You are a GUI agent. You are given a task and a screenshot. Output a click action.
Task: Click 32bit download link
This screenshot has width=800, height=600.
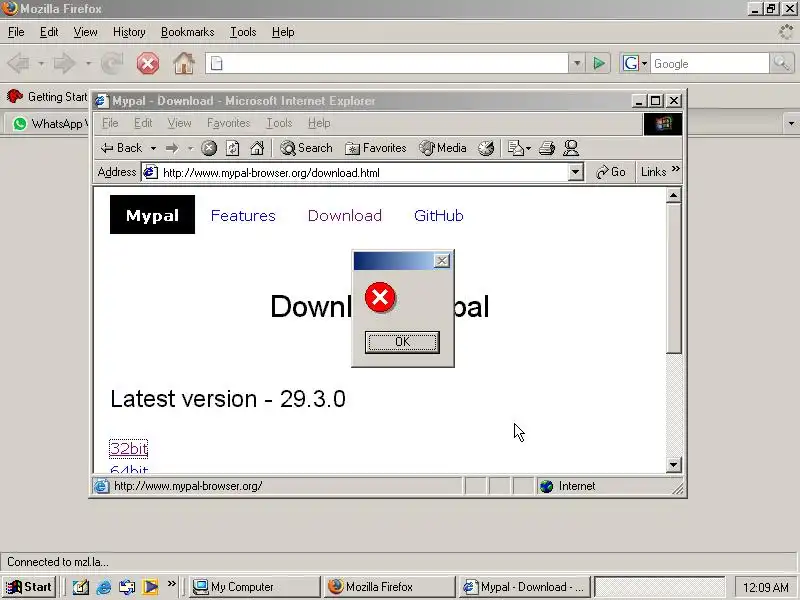click(129, 448)
